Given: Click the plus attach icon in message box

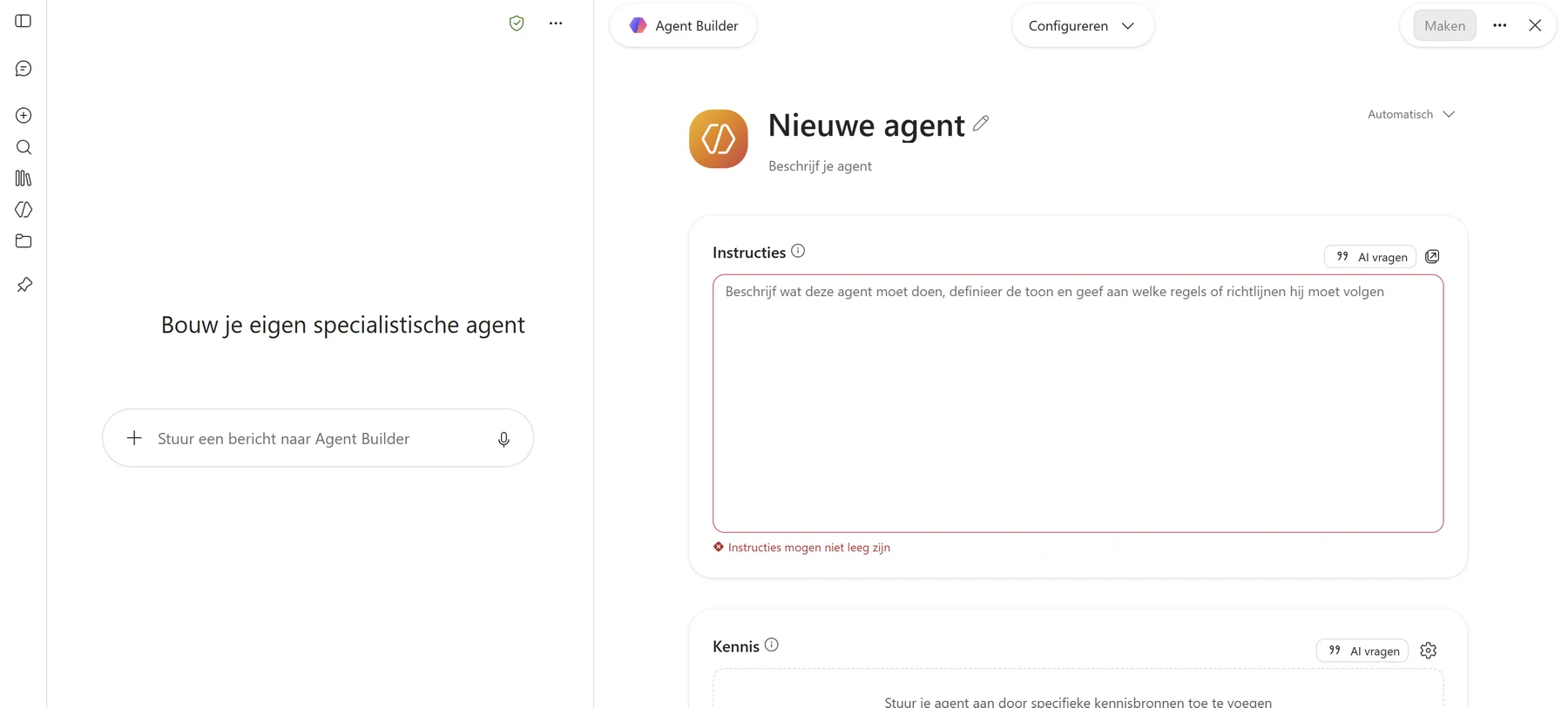Looking at the screenshot, I should (x=134, y=438).
